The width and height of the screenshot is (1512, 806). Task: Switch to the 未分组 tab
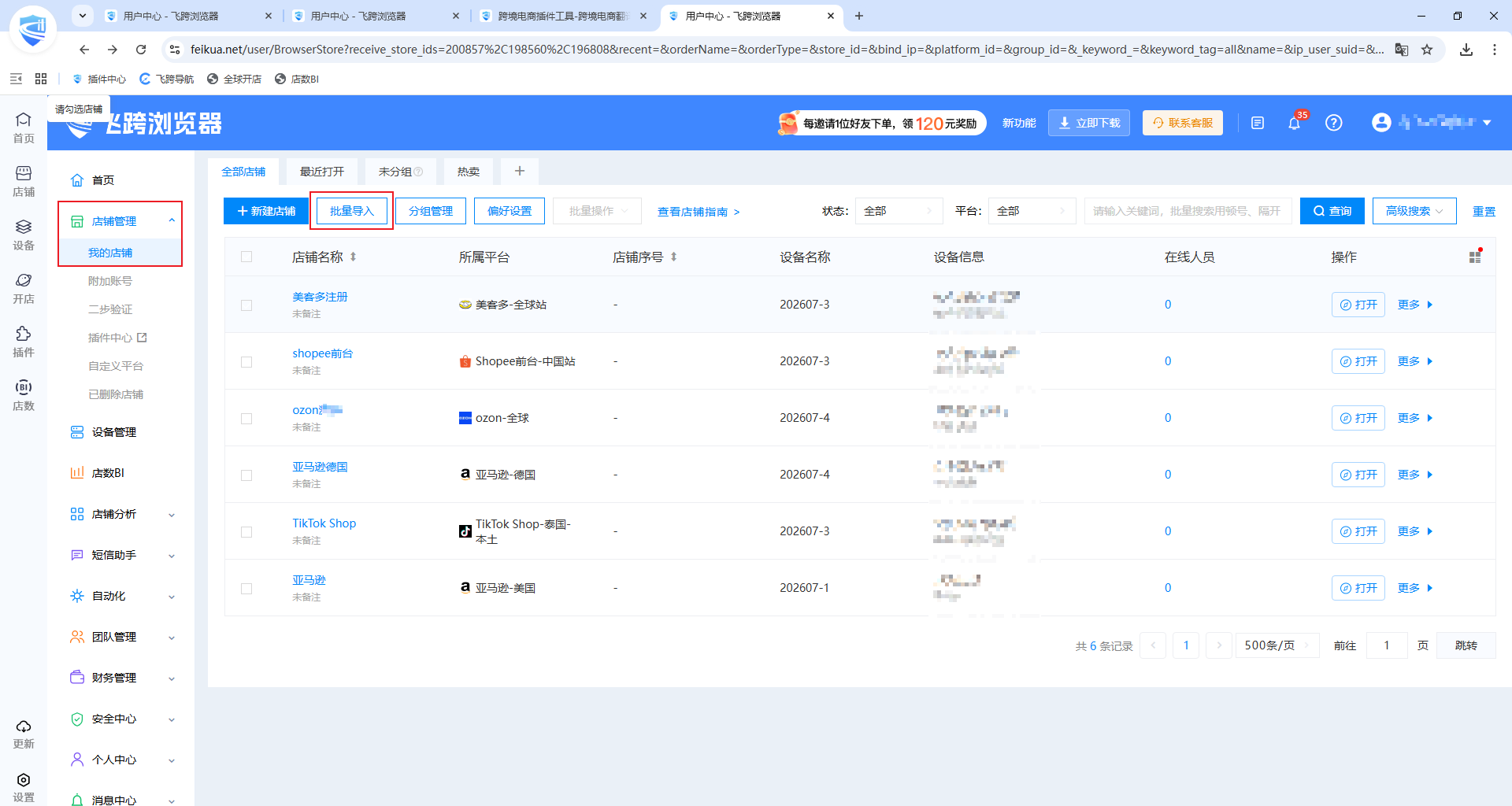point(401,172)
